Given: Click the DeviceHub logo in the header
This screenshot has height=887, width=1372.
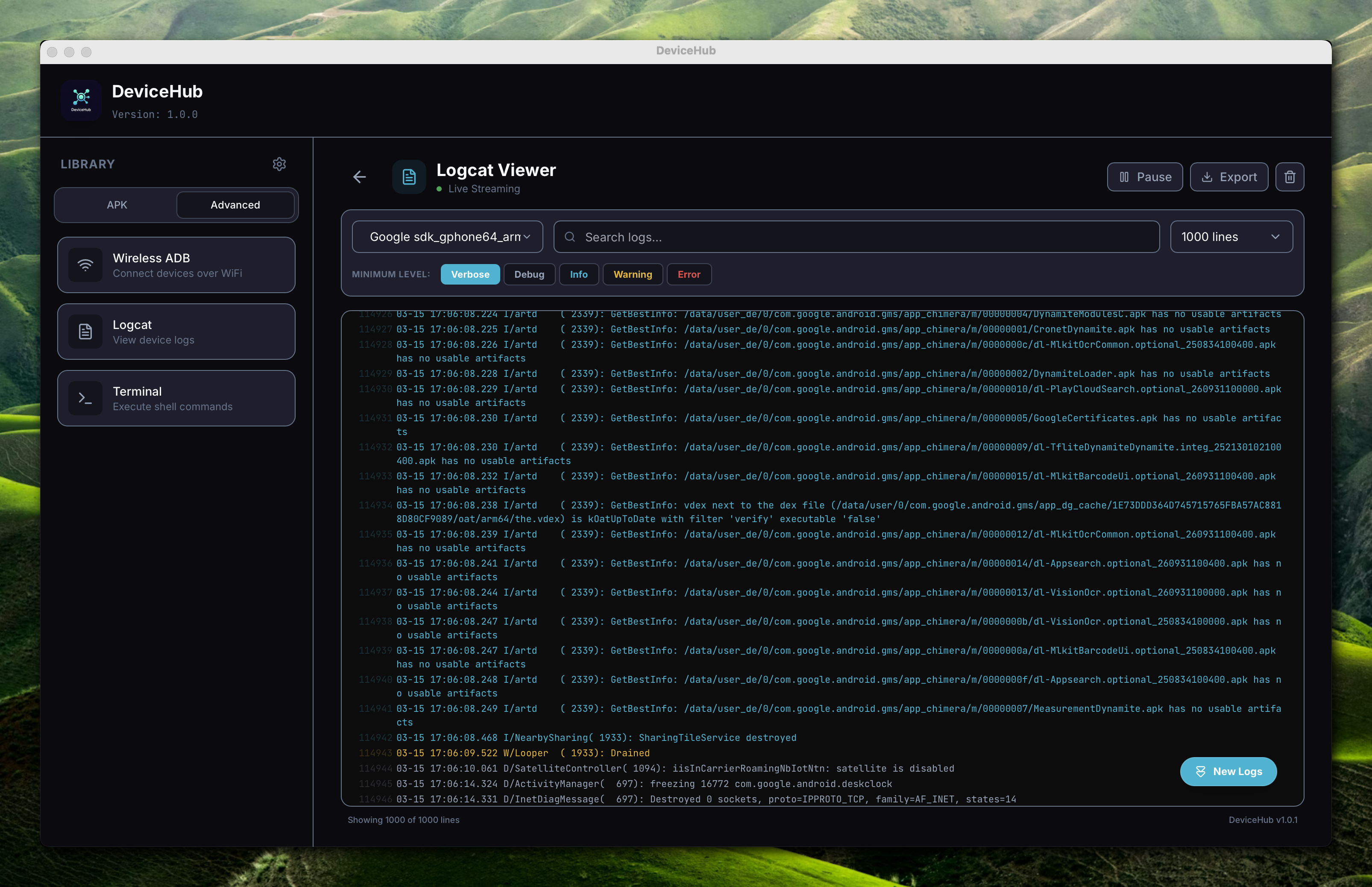Looking at the screenshot, I should (x=81, y=100).
